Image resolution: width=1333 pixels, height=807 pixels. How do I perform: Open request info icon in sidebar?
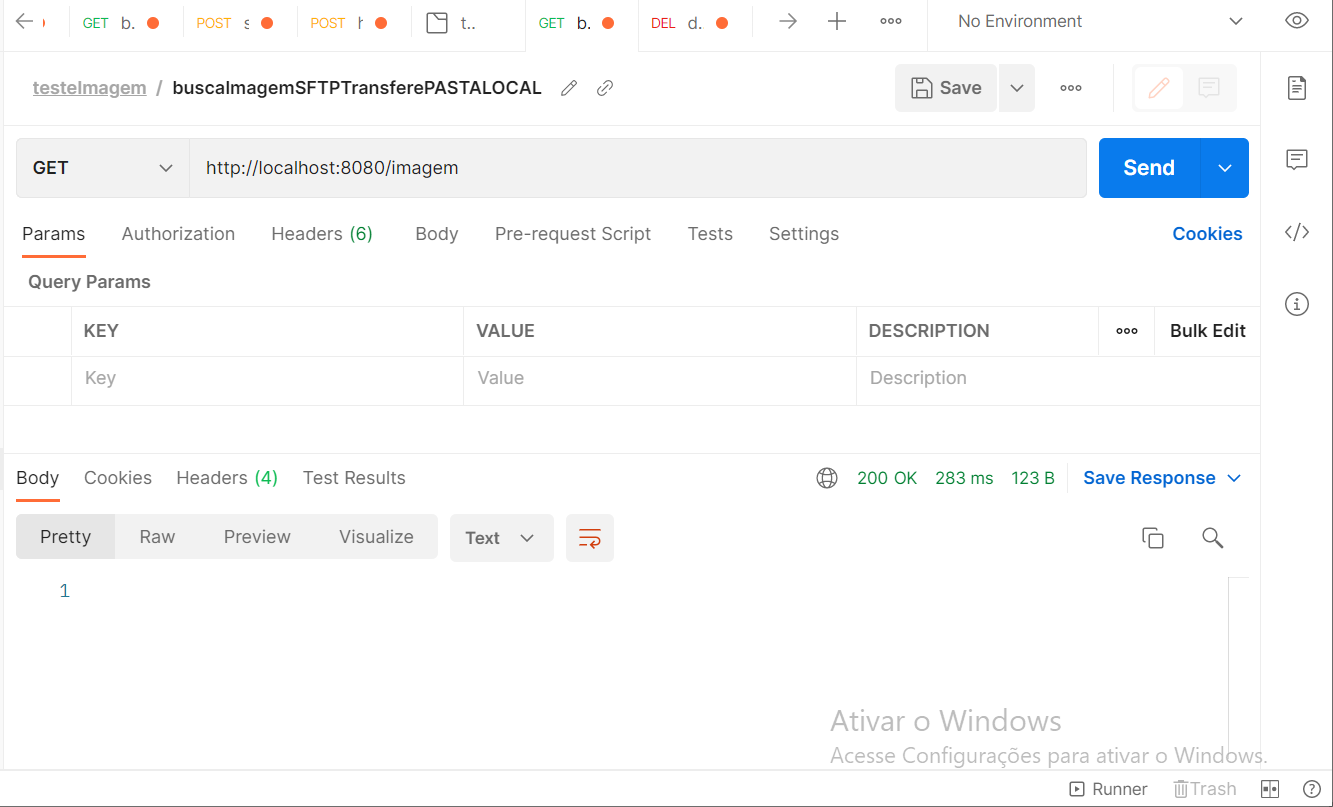[1297, 304]
